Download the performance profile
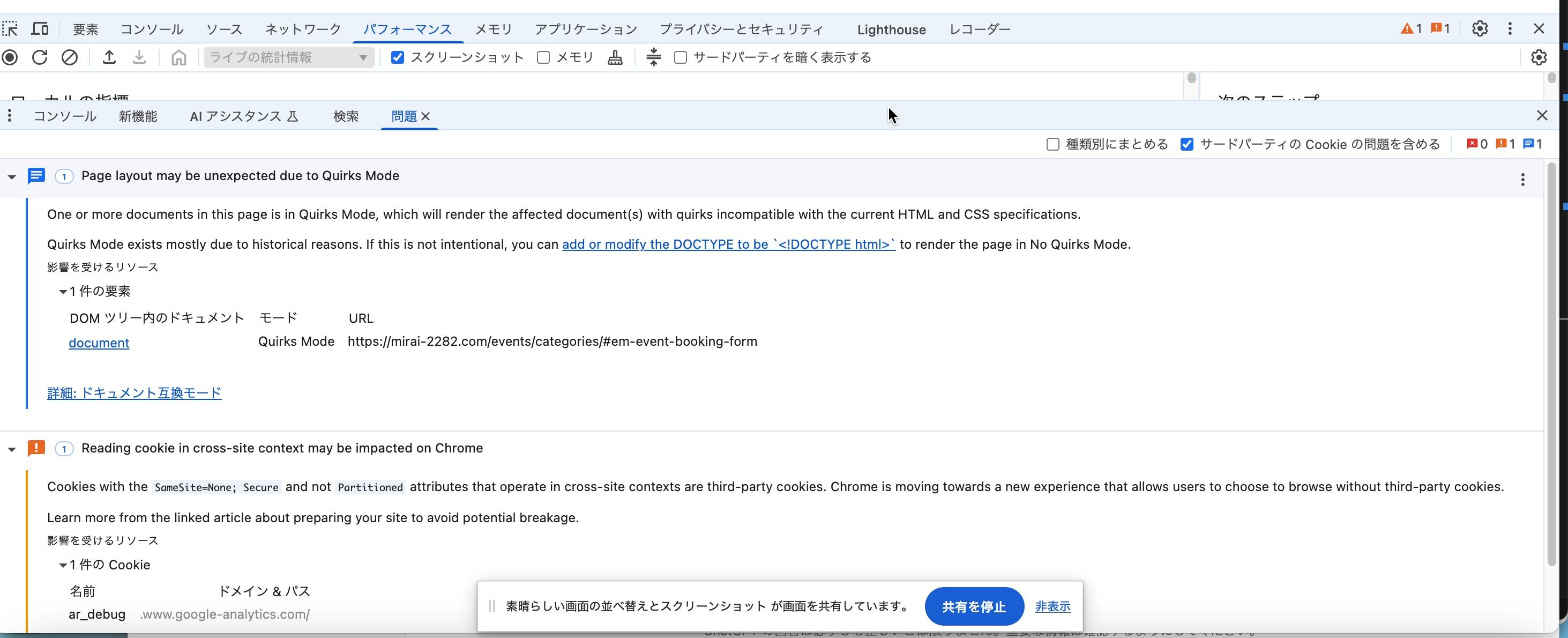The width and height of the screenshot is (1568, 638). 139,57
